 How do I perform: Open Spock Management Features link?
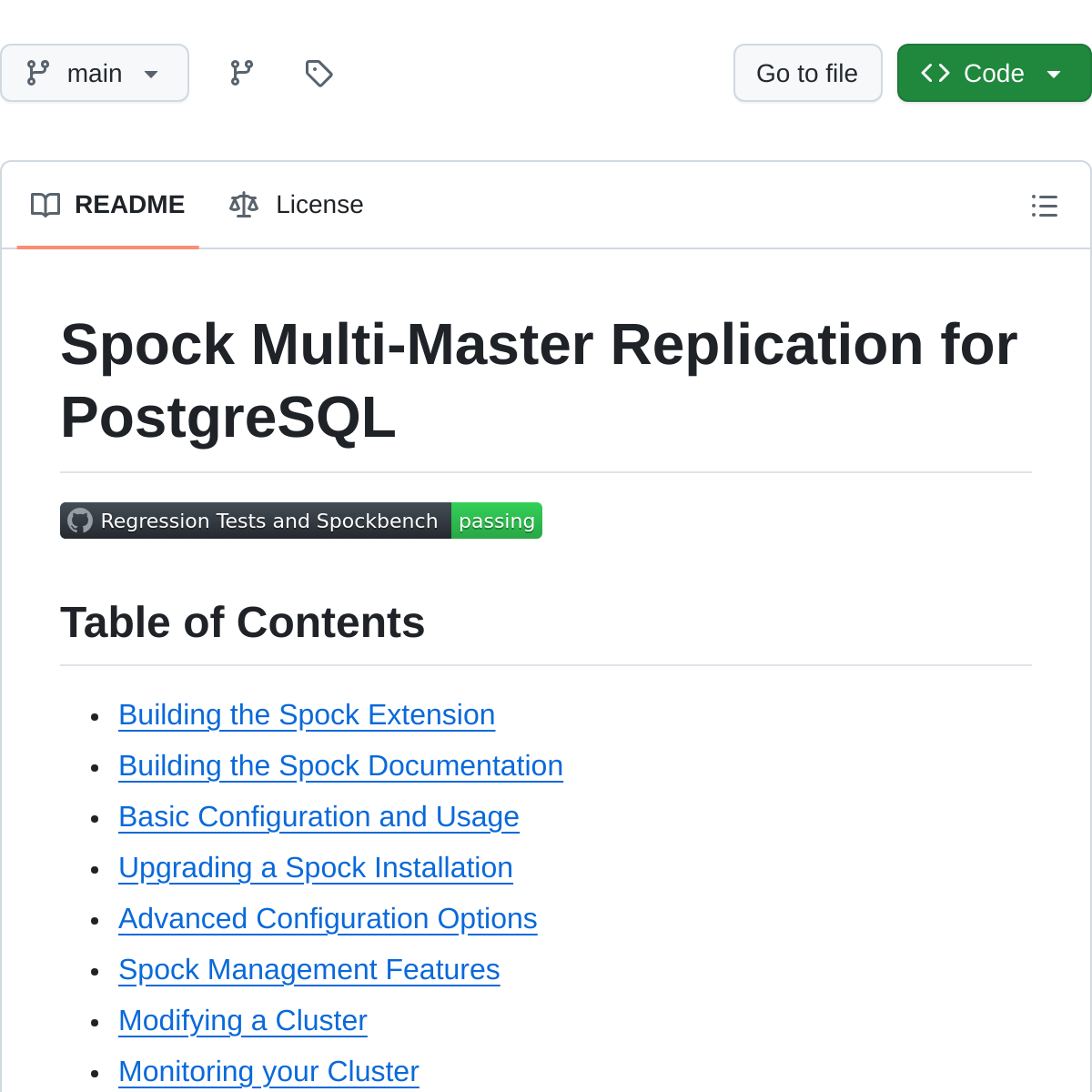(x=309, y=970)
